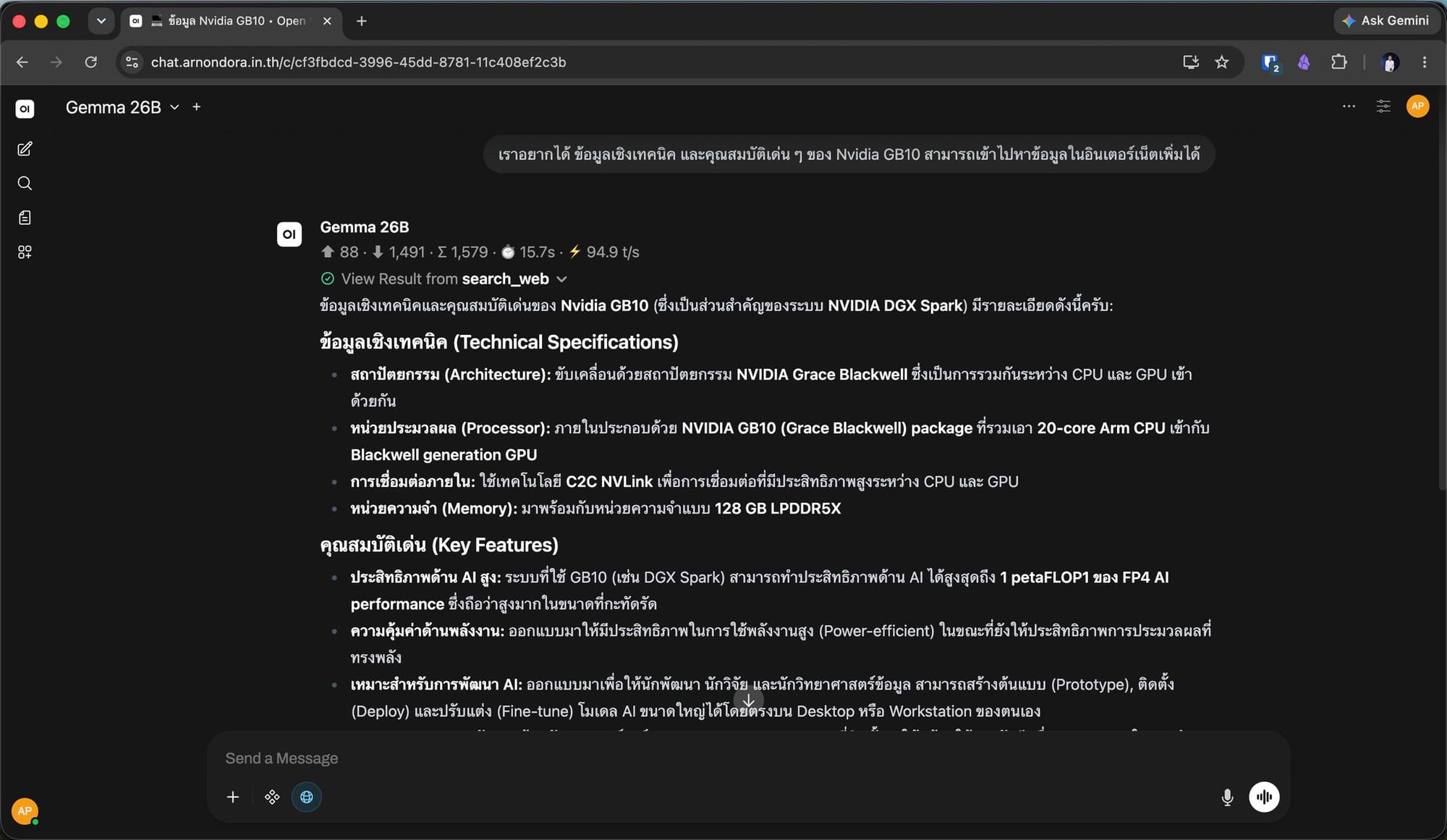Screen dimensions: 1447x840
Task: Click the 128 GB LPDDR5X text
Action: [778, 509]
